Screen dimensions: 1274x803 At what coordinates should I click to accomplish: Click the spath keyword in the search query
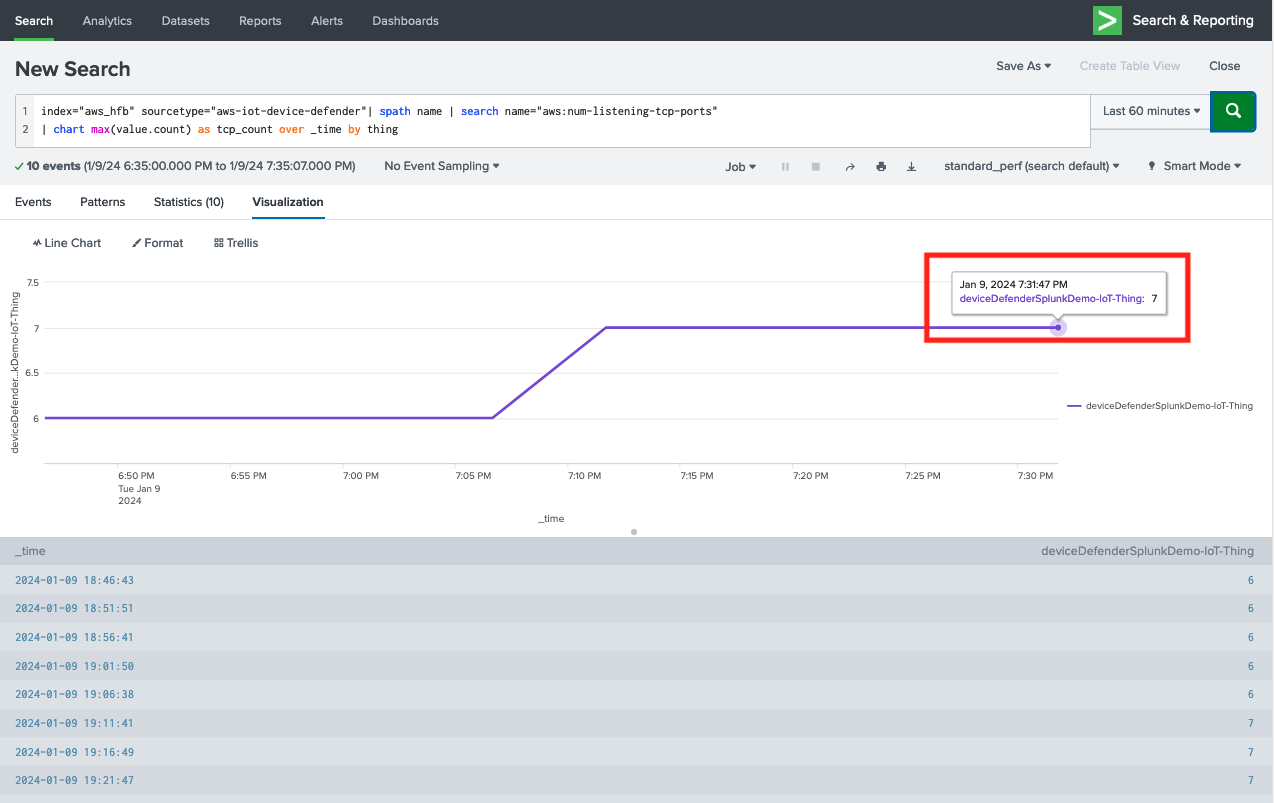394,111
